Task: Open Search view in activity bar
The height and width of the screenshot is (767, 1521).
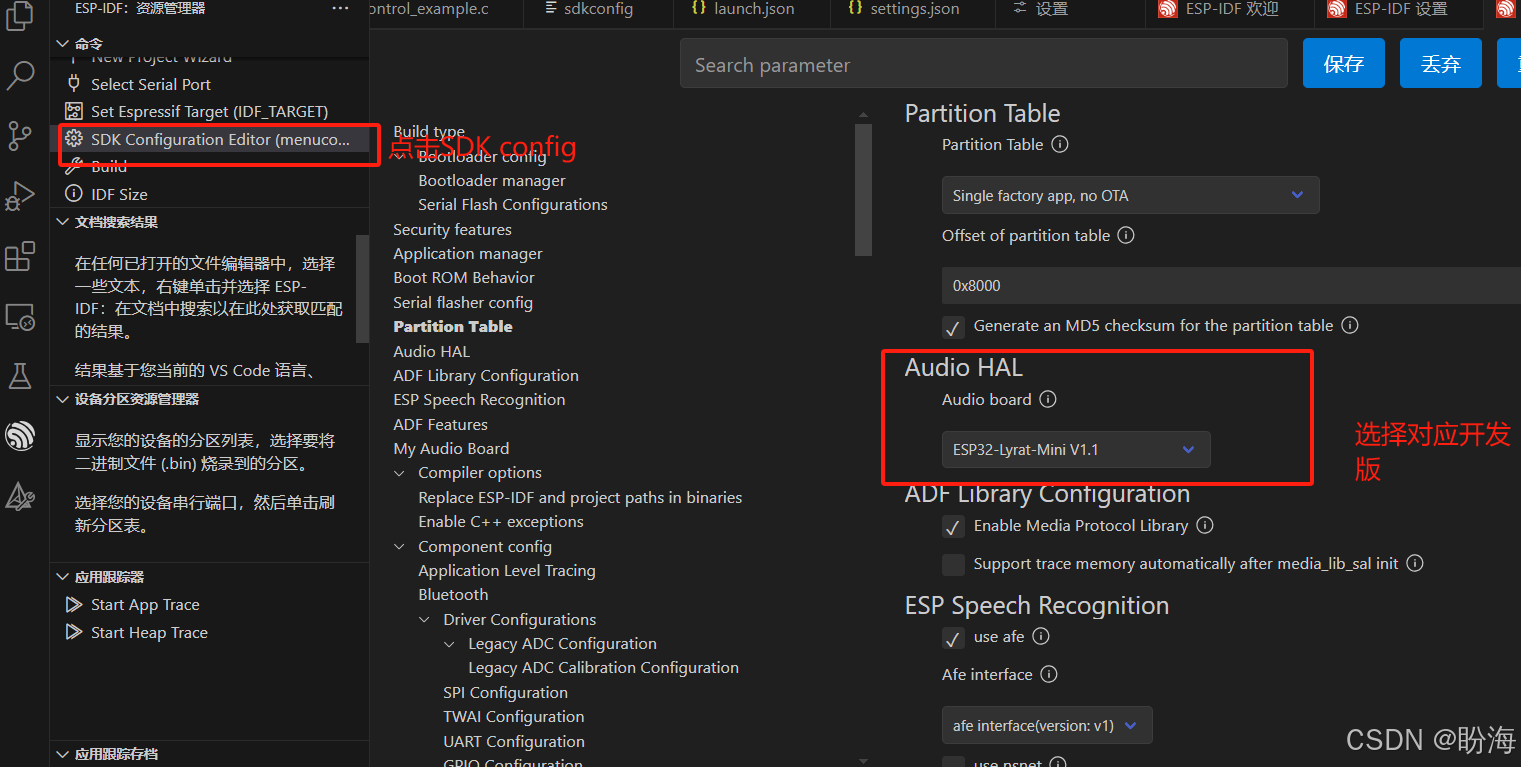Action: coord(20,75)
